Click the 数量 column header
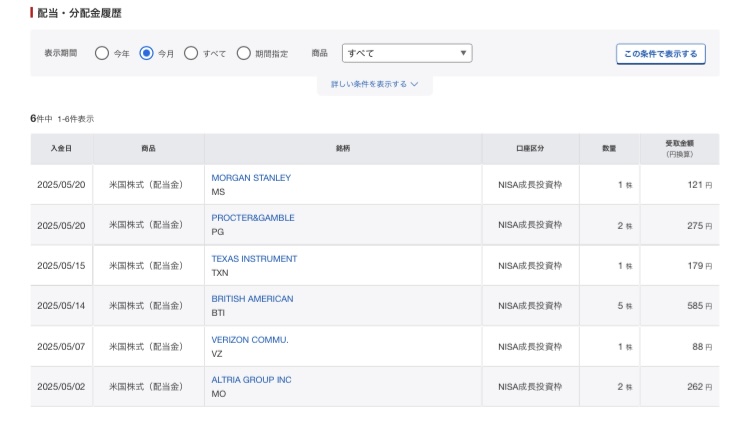Screen dimensions: 750x424 tap(609, 148)
